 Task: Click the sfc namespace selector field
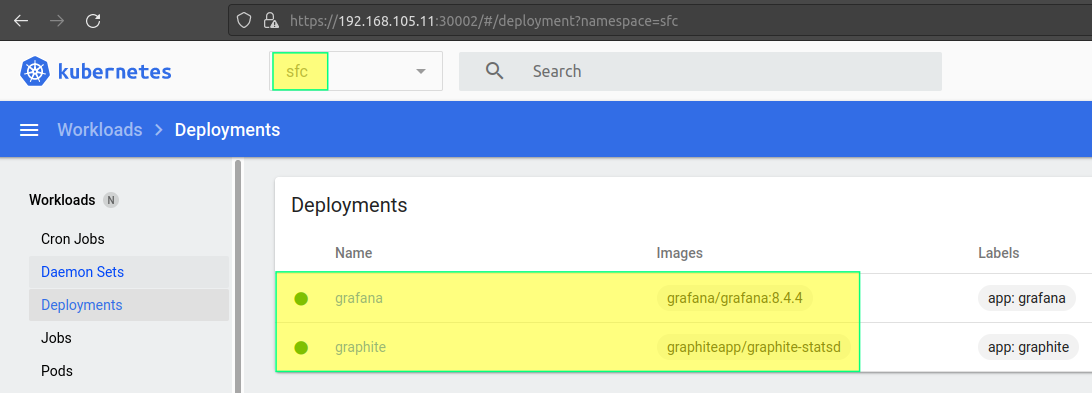[x=356, y=71]
